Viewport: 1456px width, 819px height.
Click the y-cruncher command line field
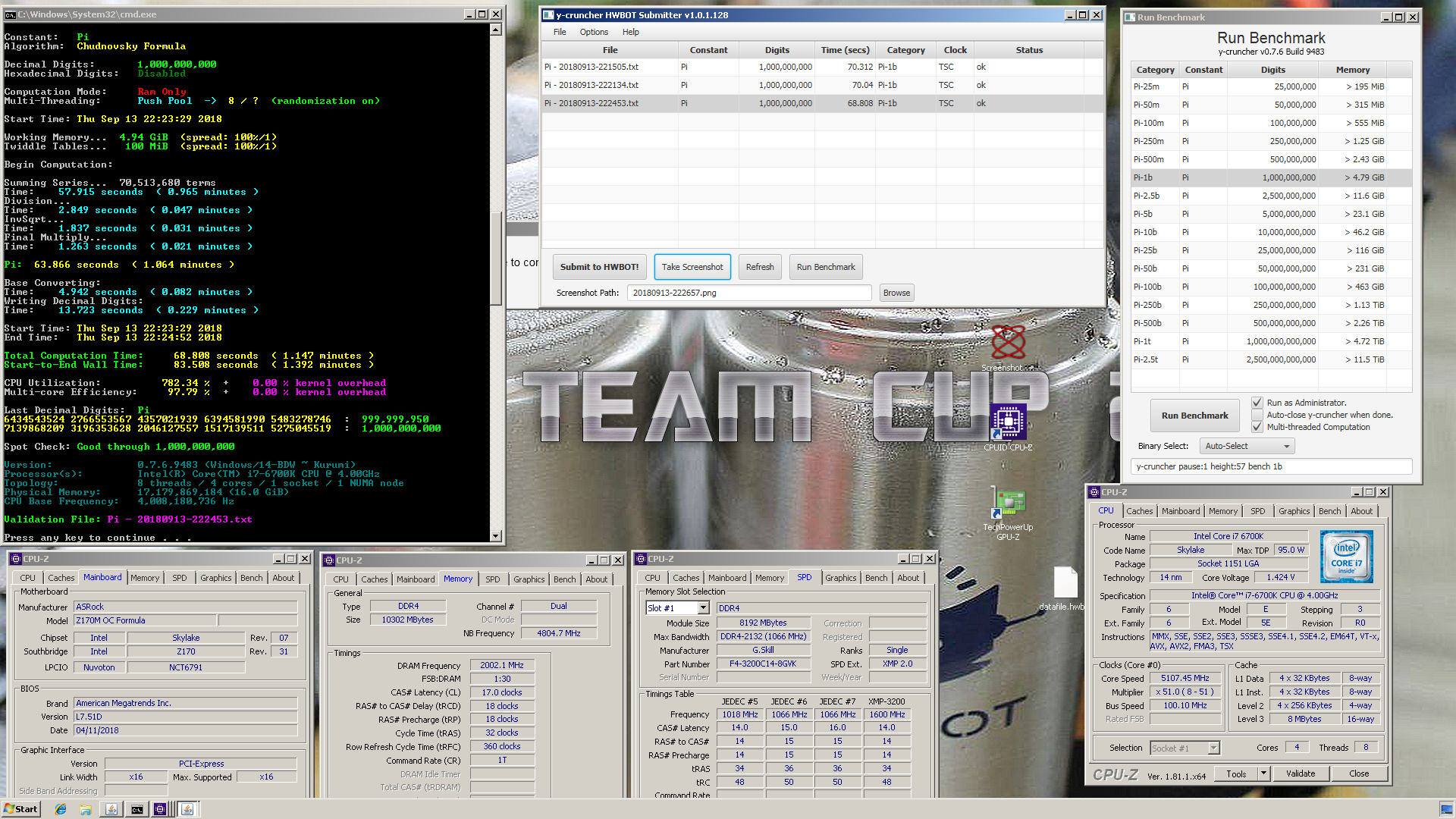[1271, 466]
